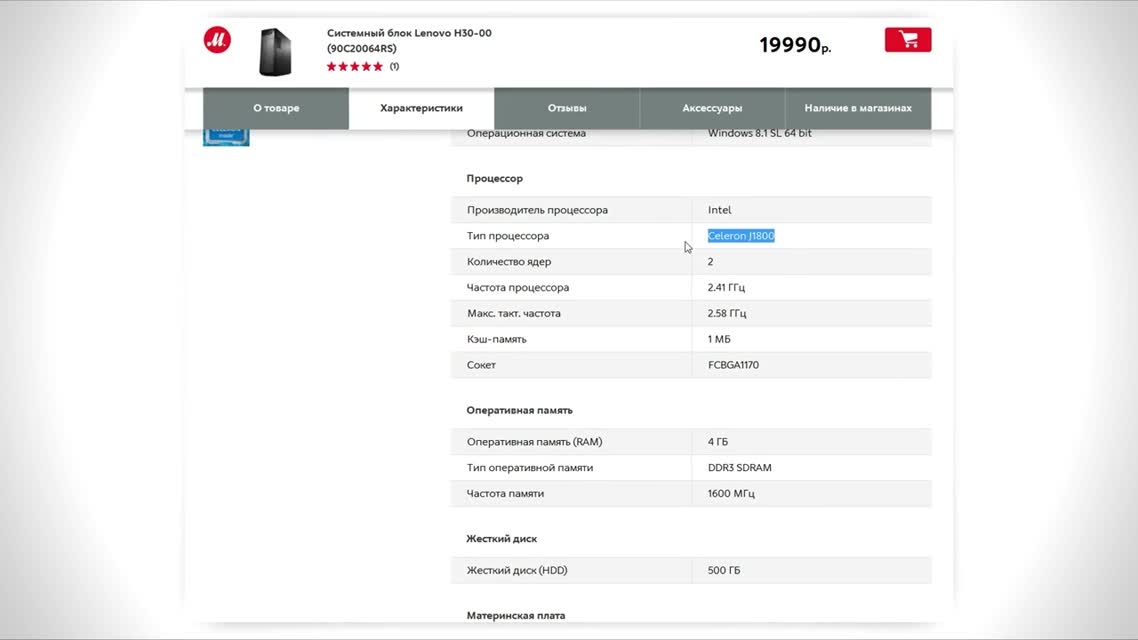Click the 4 ГБ value
1138x640 pixels.
[718, 442]
